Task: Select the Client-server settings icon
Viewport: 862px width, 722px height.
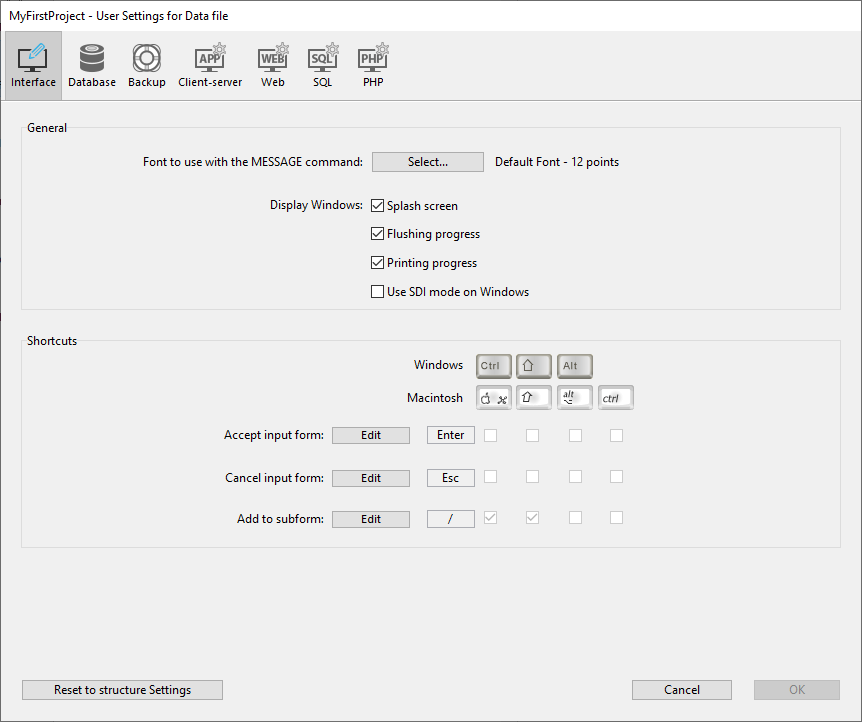Action: [x=210, y=66]
